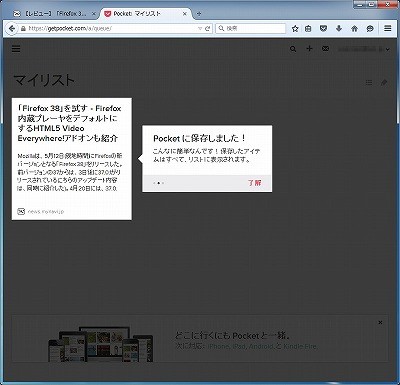Expand the URL bar history dropdown arrow
The width and height of the screenshot is (400, 385).
click(200, 29)
